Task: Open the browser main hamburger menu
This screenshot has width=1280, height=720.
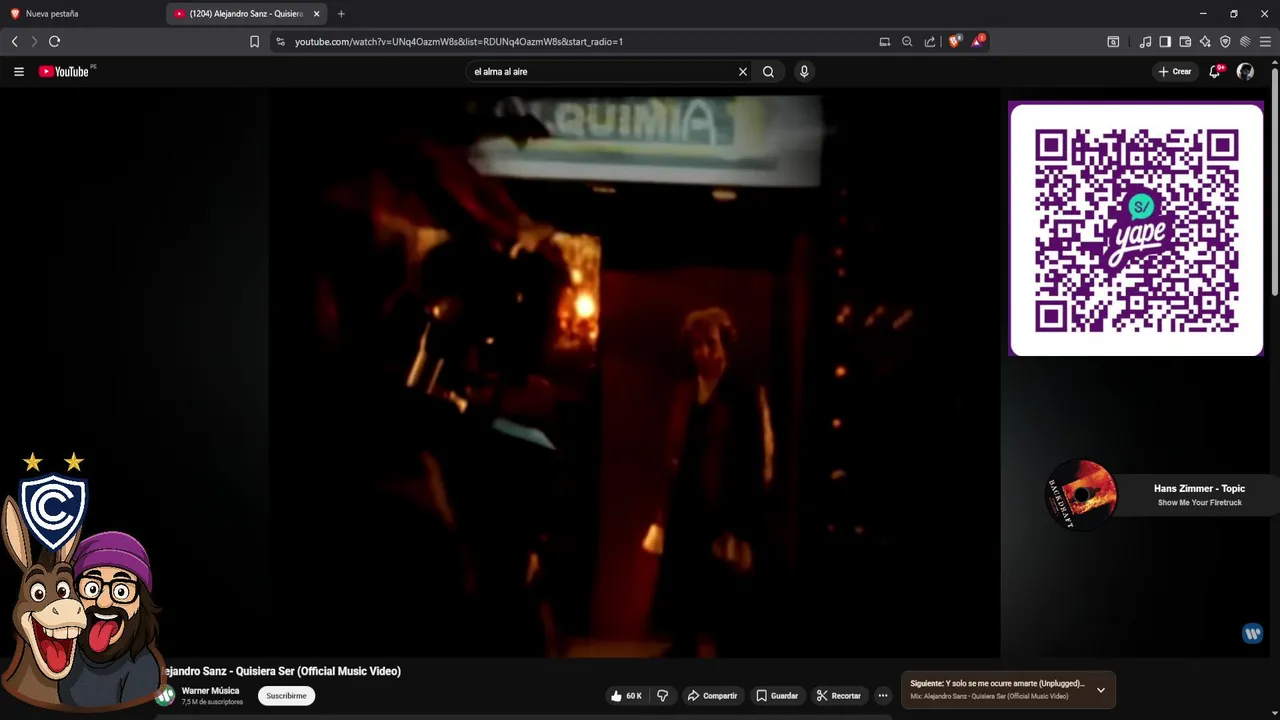Action: pos(1265,42)
